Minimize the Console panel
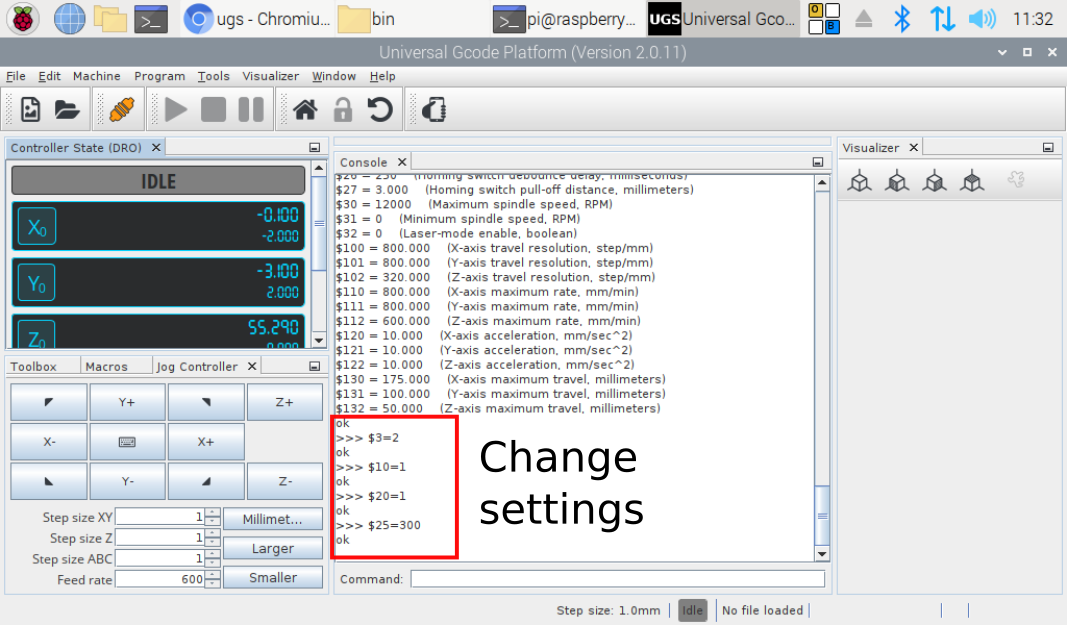The width and height of the screenshot is (1067, 625). coord(818,162)
